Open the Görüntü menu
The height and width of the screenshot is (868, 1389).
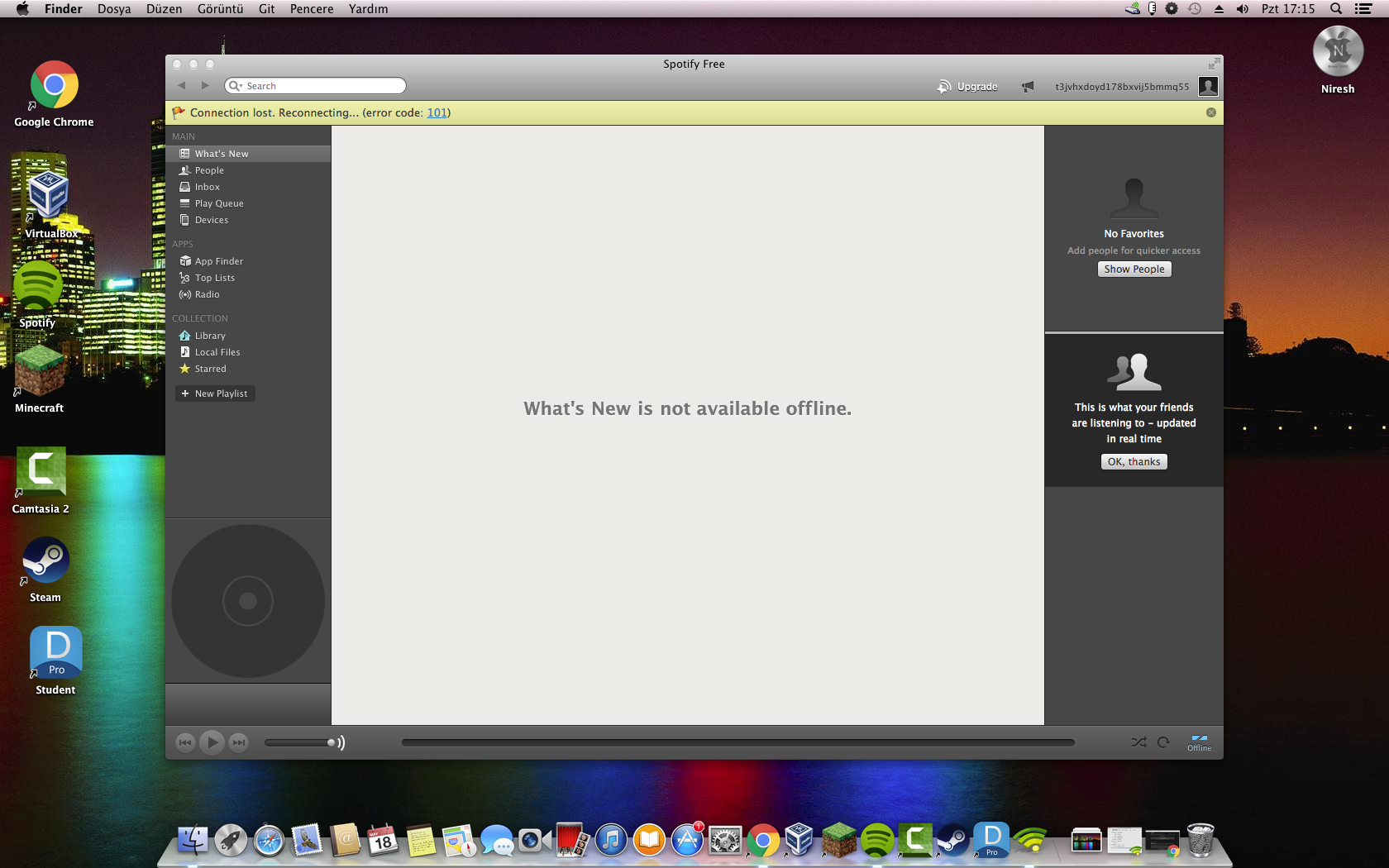(x=220, y=9)
